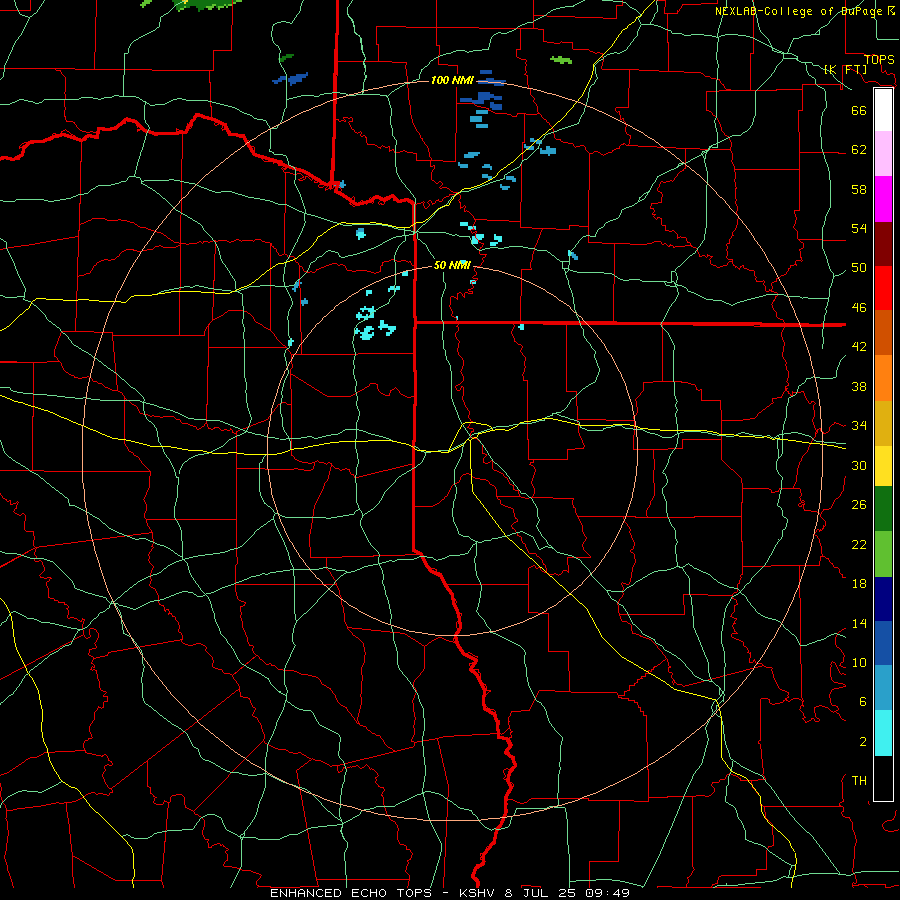
Task: Pick the magenta legend color above 54
Action: [883, 199]
